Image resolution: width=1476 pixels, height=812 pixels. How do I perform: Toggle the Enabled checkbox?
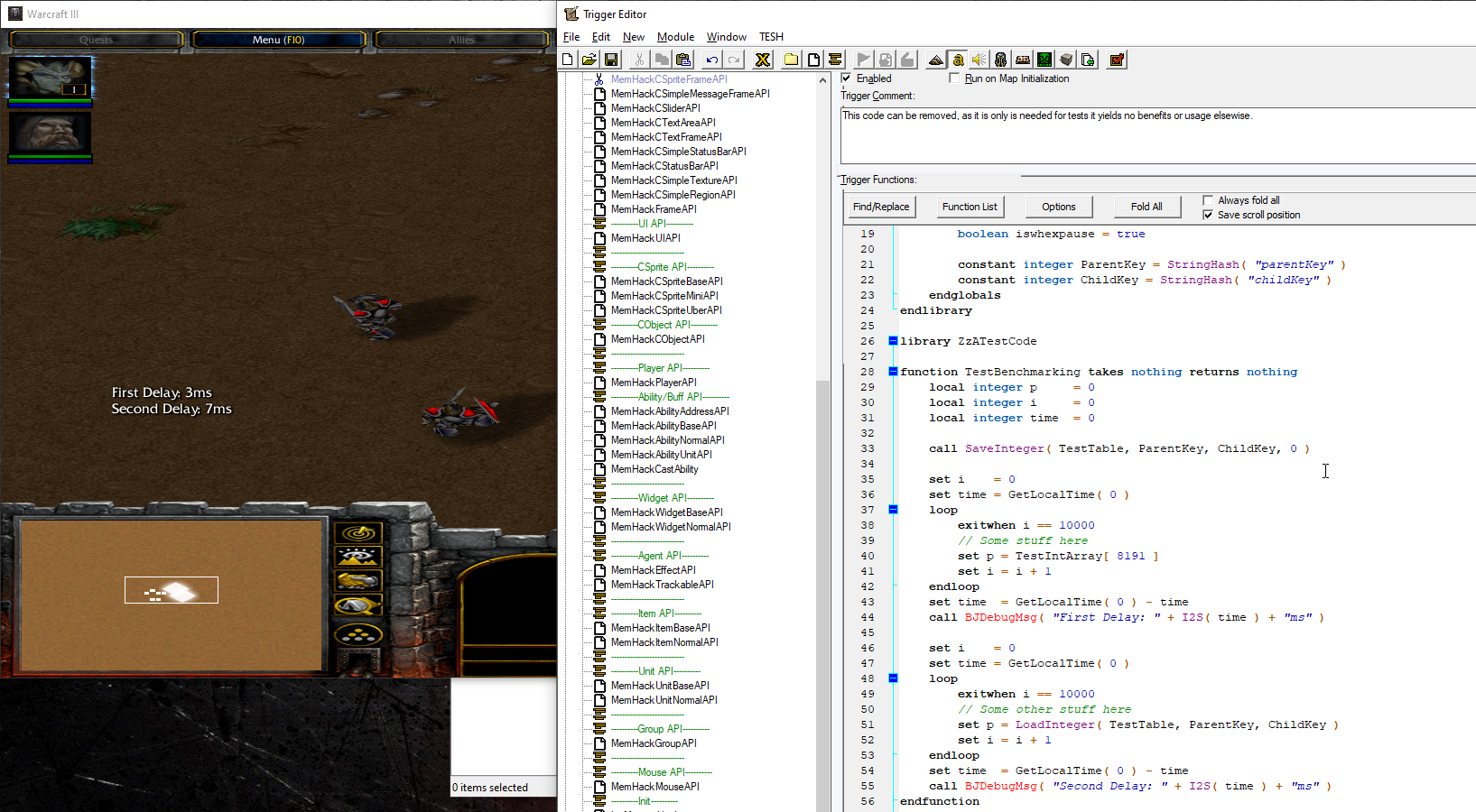coord(847,78)
